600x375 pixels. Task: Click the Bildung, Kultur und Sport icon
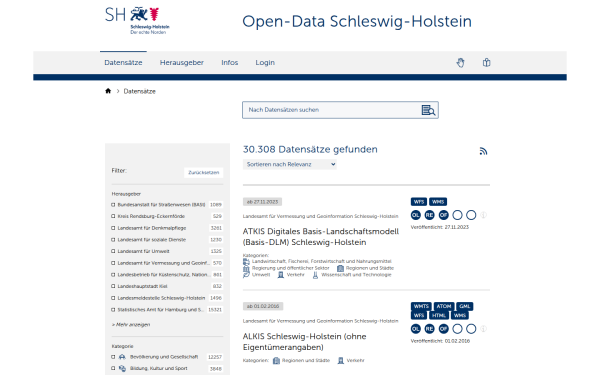coord(122,368)
